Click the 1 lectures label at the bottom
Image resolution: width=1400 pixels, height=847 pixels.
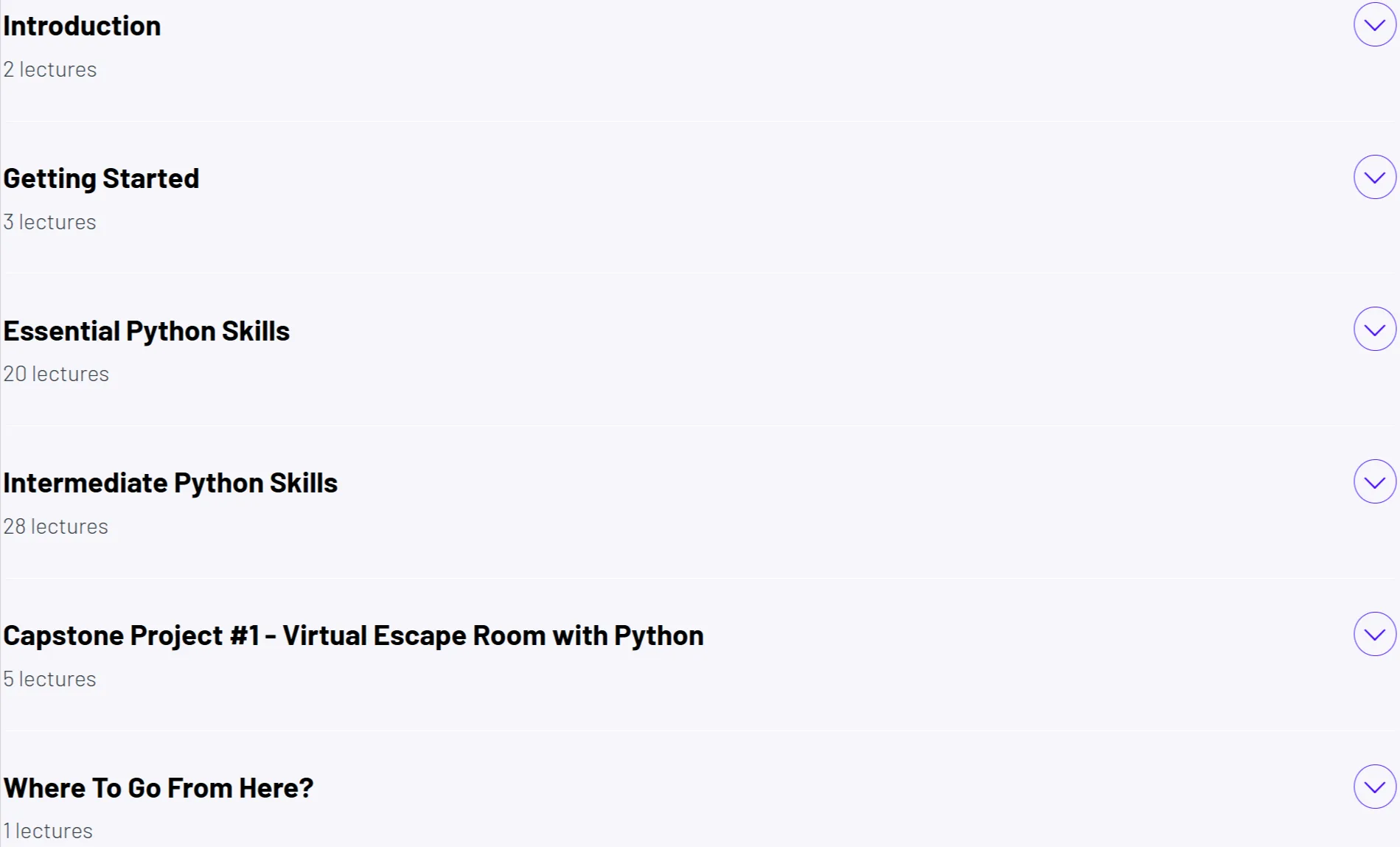point(48,831)
